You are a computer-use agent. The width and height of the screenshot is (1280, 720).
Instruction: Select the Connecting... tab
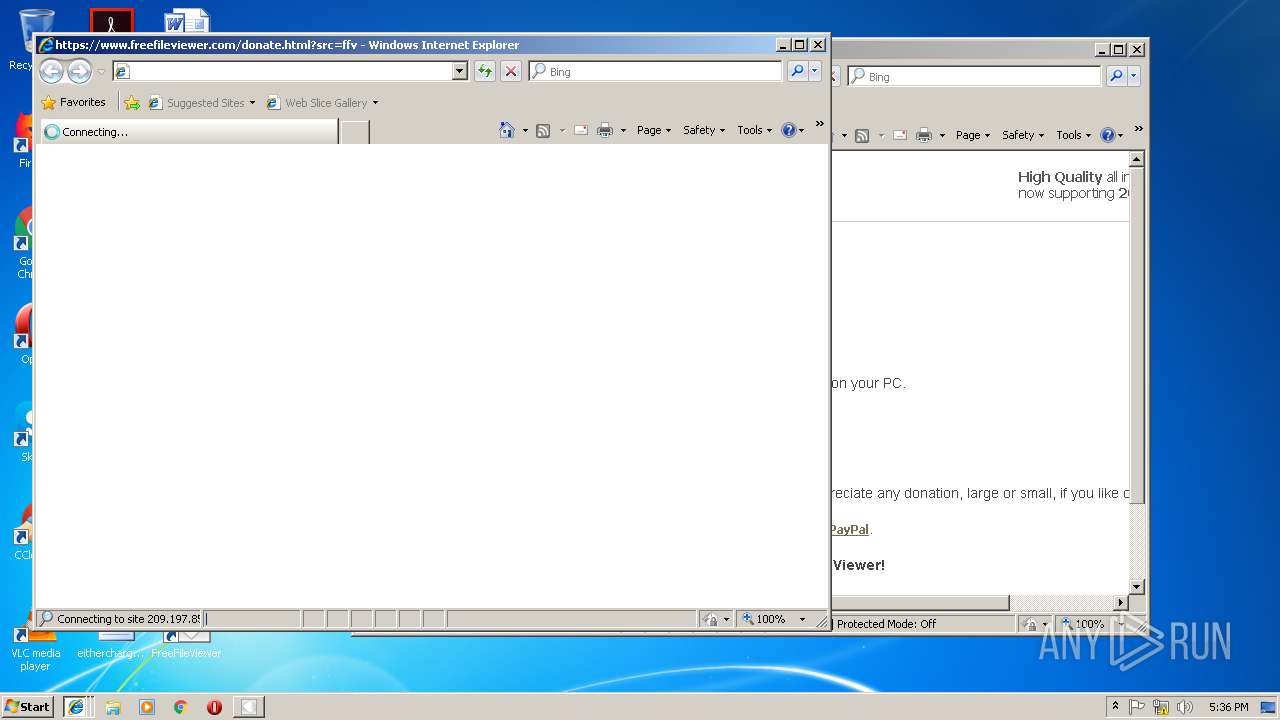pyautogui.click(x=188, y=131)
